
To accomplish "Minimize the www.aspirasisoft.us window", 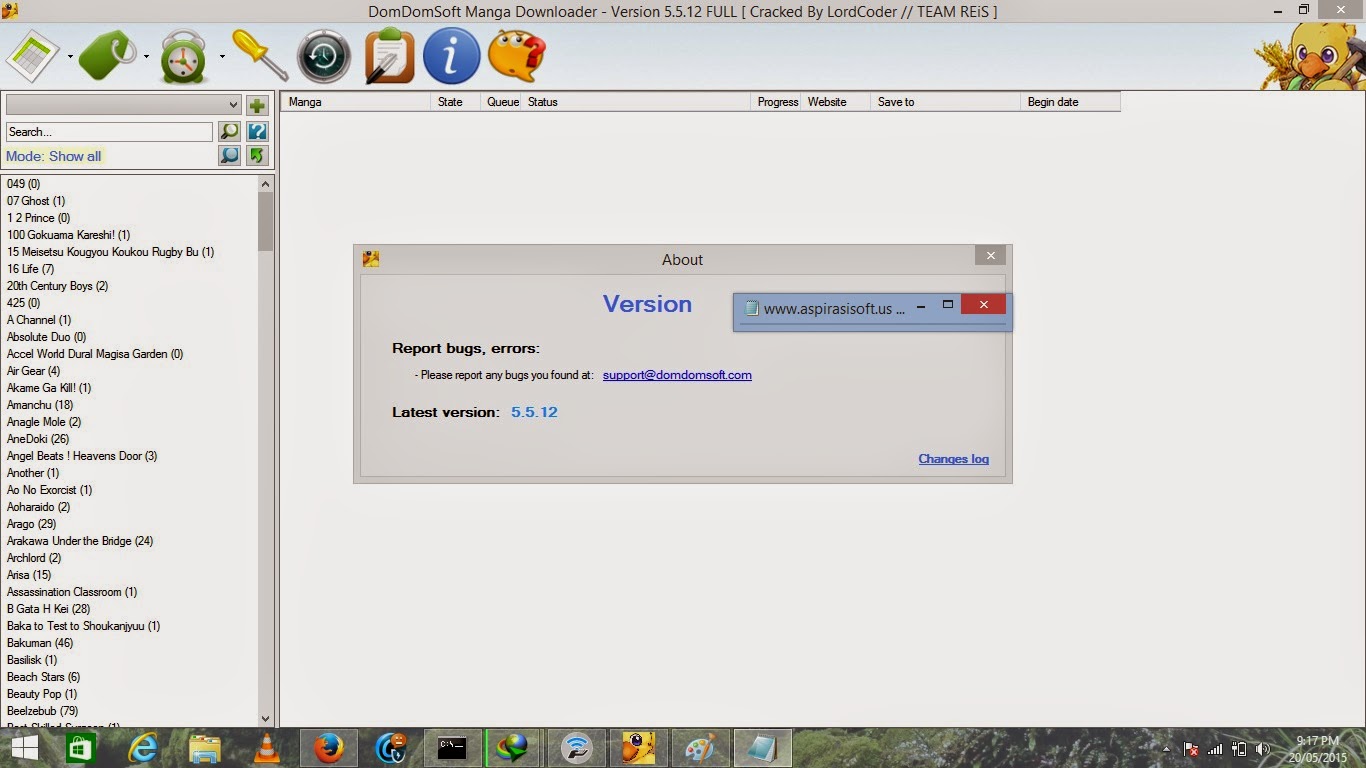I will point(921,306).
